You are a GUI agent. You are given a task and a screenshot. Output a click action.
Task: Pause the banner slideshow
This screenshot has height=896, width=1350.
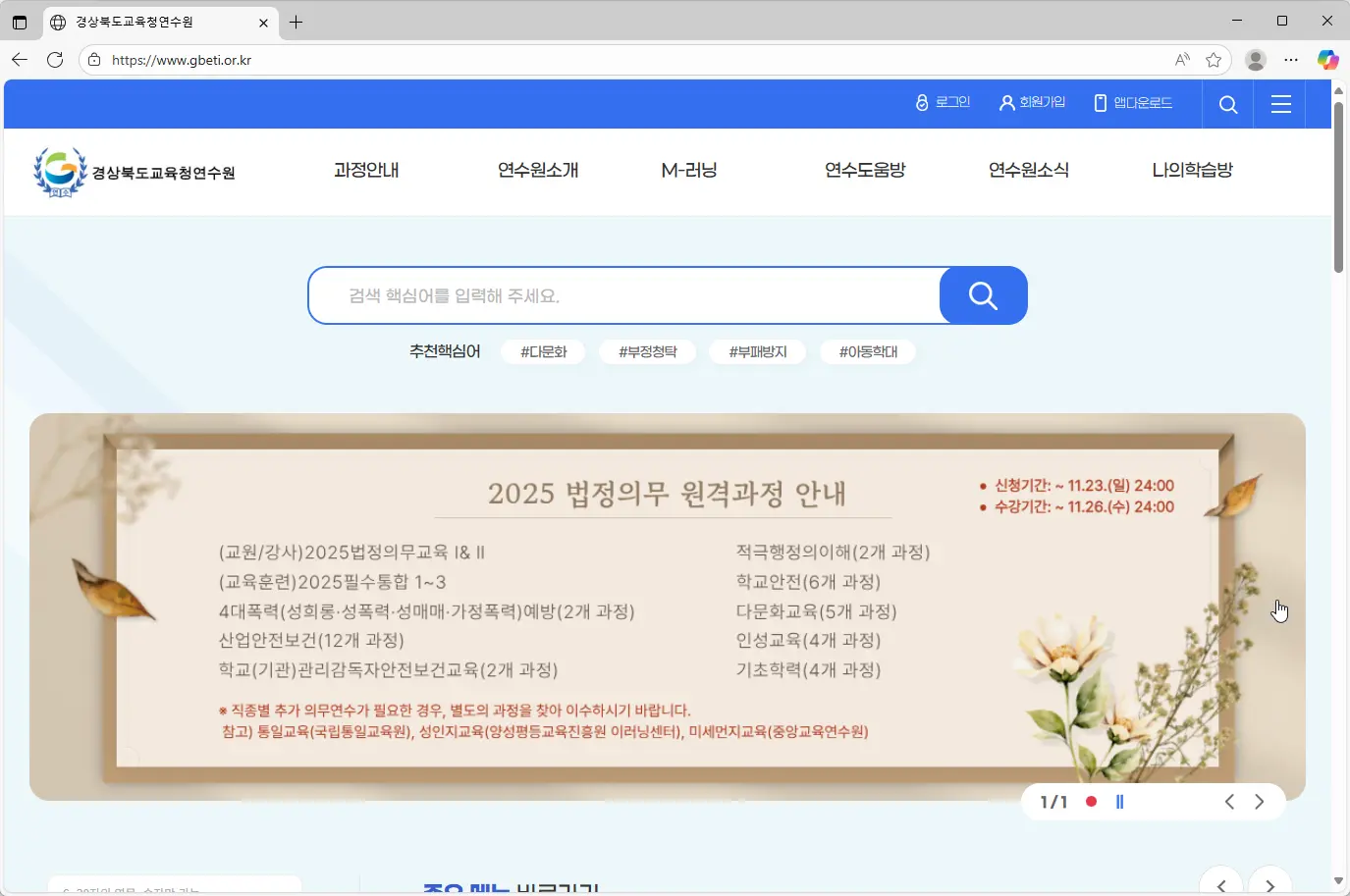pos(1120,801)
